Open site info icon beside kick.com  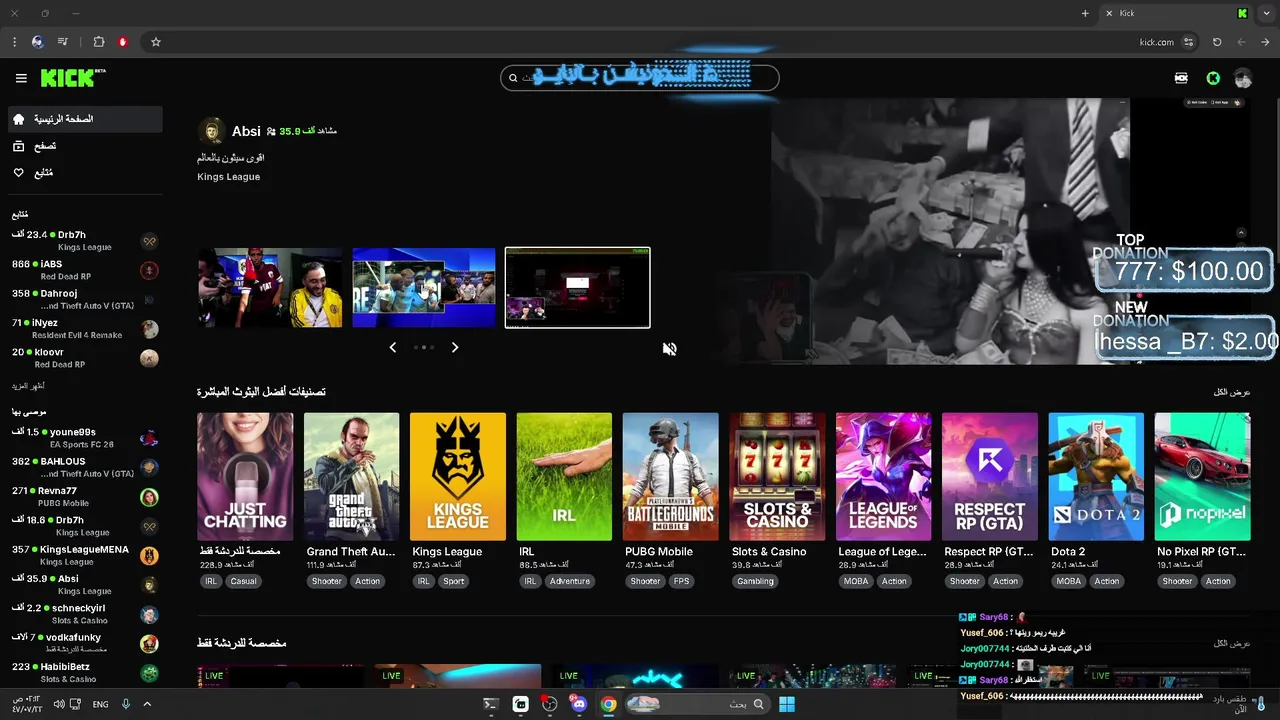click(x=1188, y=42)
